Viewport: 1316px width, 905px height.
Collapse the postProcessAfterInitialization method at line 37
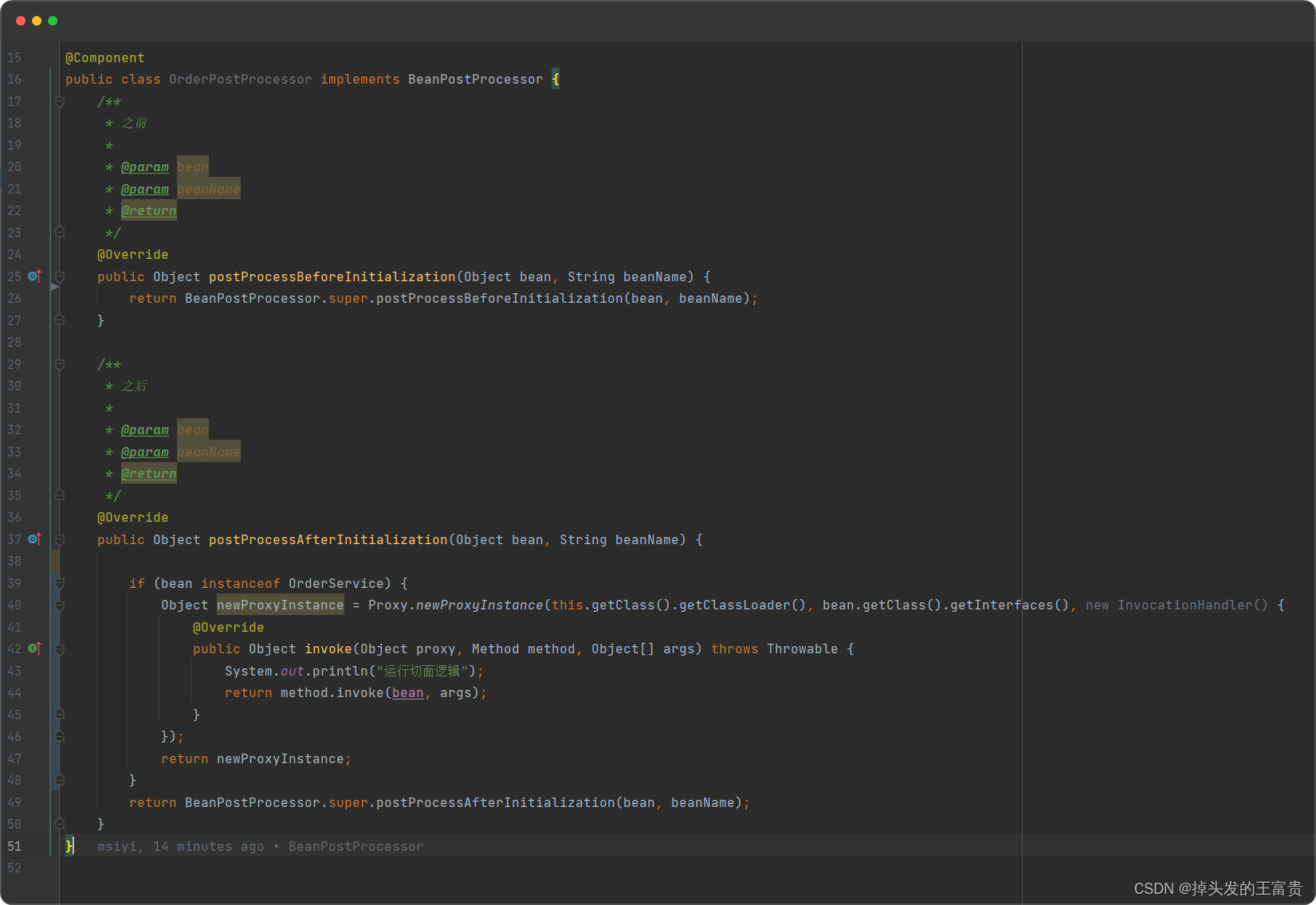(60, 539)
